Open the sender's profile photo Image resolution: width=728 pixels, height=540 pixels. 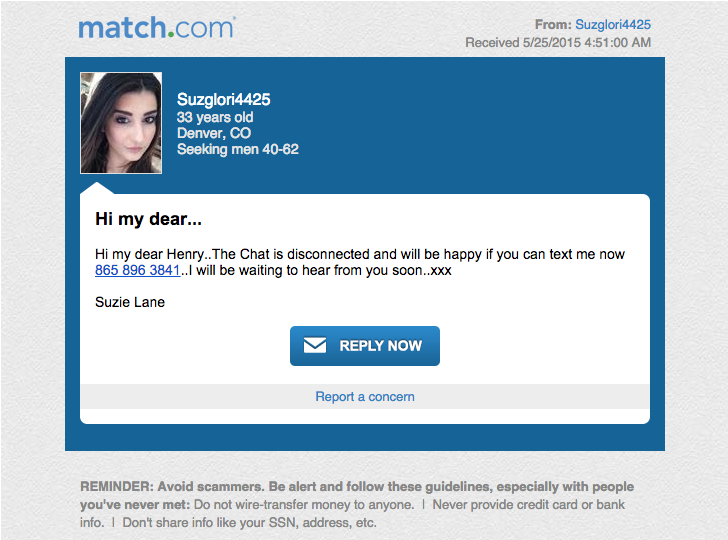(x=121, y=123)
